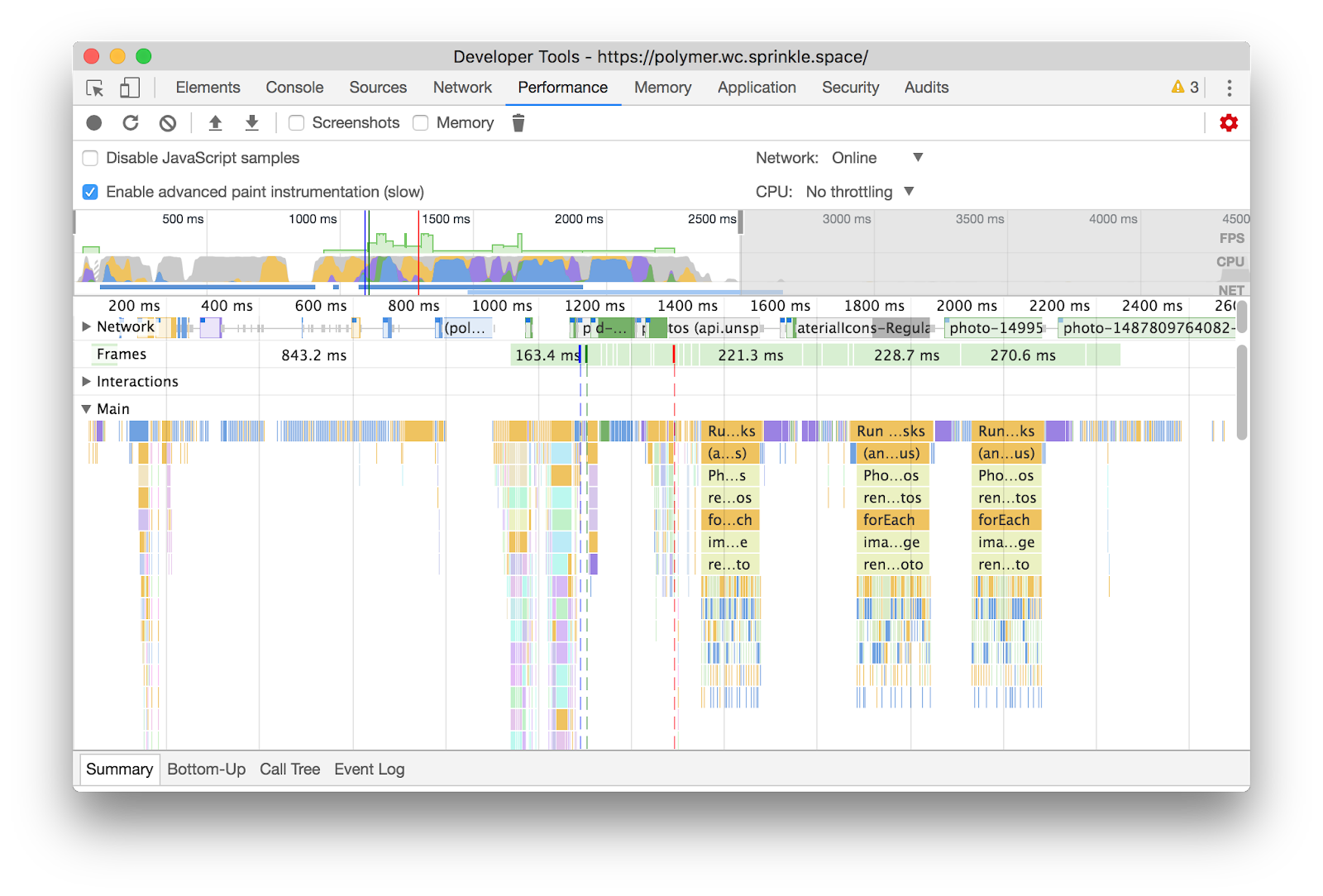This screenshot has width=1323, height=896.
Task: Disable advanced paint instrumentation
Action: click(x=89, y=192)
